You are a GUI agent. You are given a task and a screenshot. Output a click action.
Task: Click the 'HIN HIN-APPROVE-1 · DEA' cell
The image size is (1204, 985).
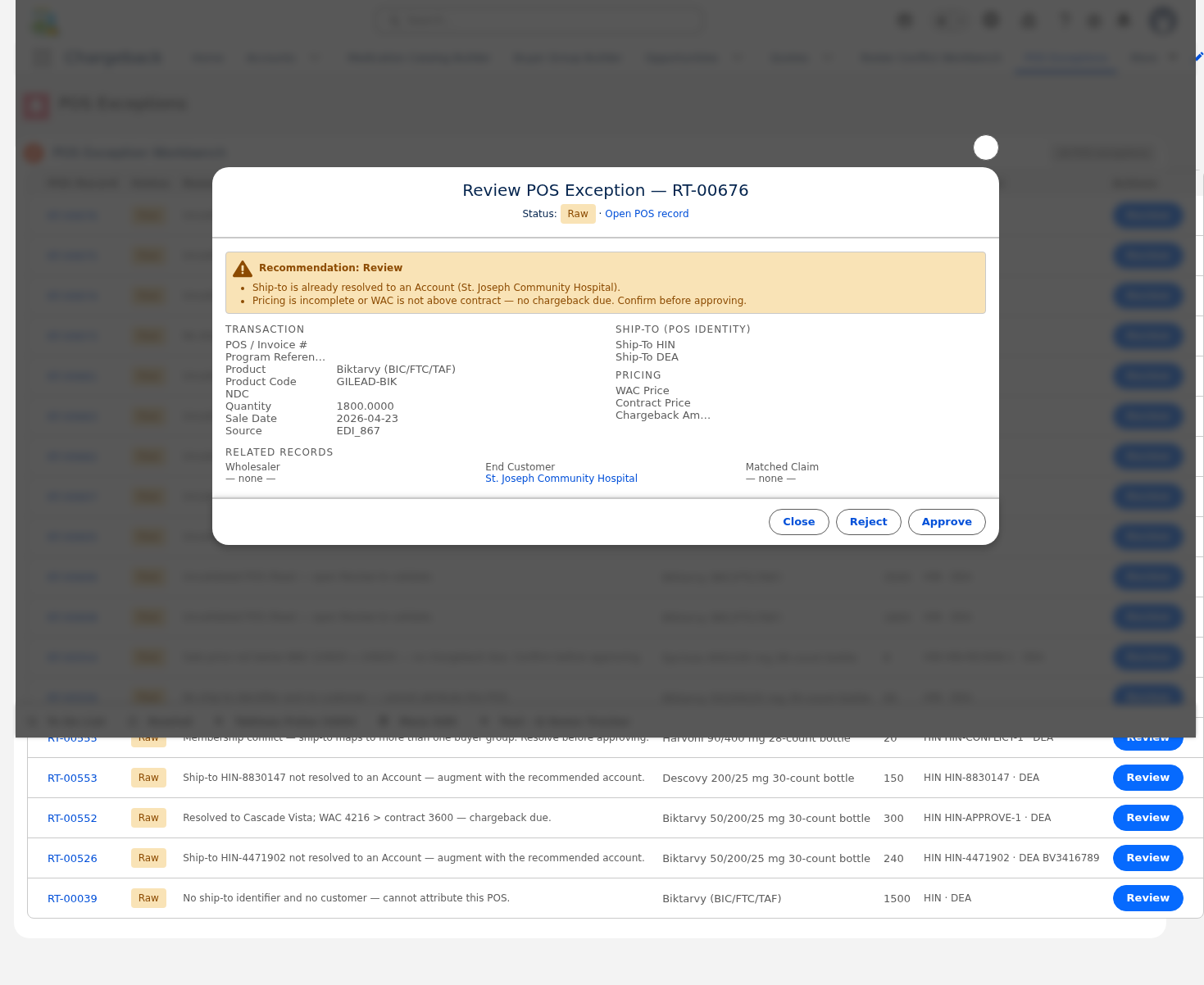point(987,818)
